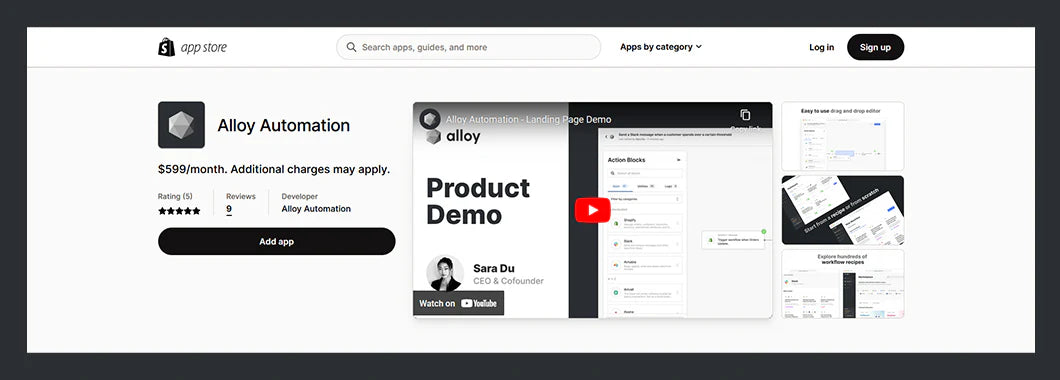Click the Alloy channel avatar in the video
1060x380 pixels.
pyautogui.click(x=430, y=119)
